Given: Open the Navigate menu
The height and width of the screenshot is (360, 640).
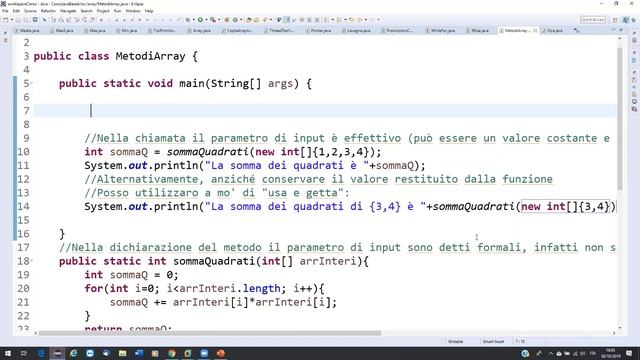Looking at the screenshot, I should 68,11.
